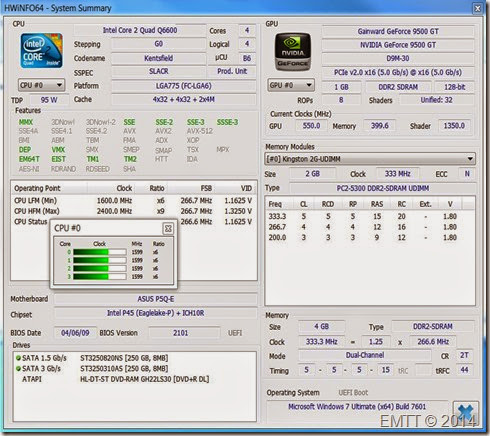This screenshot has height=436, width=490.
Task: Click the D9M-30 GPU codename field
Action: pos(398,58)
